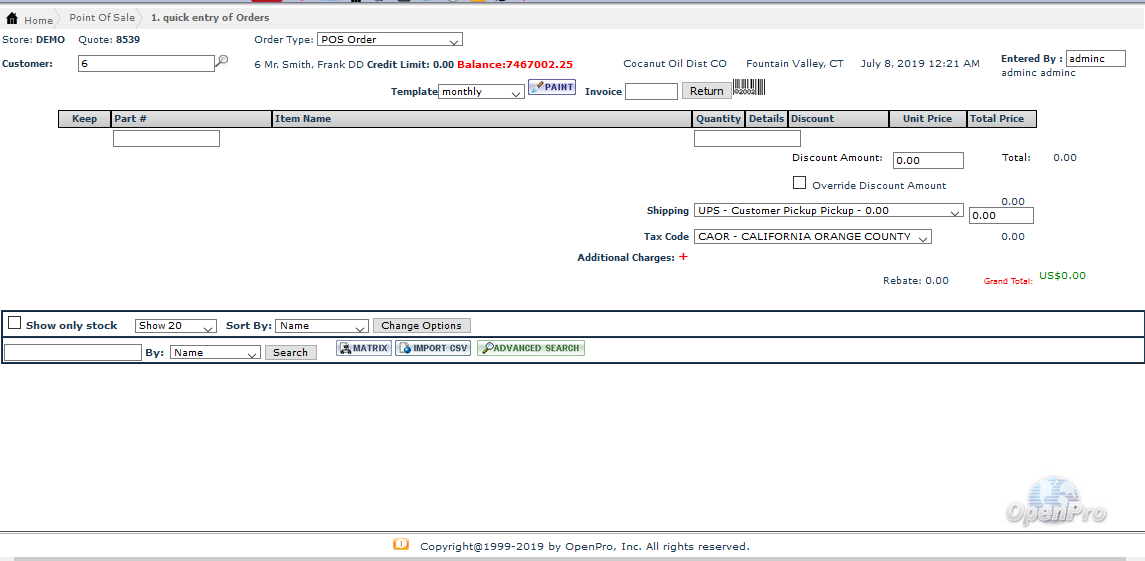Open the Order Type dropdown
Image resolution: width=1145 pixels, height=561 pixels.
coord(390,40)
